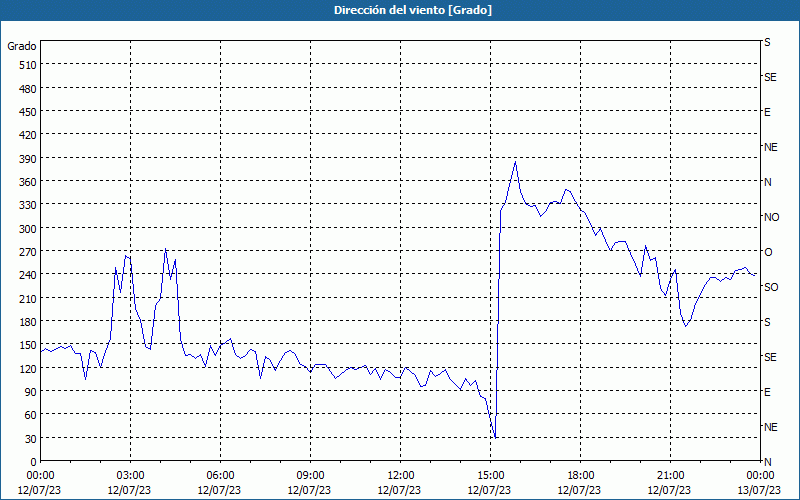Click the 510 value on the degree axis
The width and height of the screenshot is (800, 500).
click(28, 65)
